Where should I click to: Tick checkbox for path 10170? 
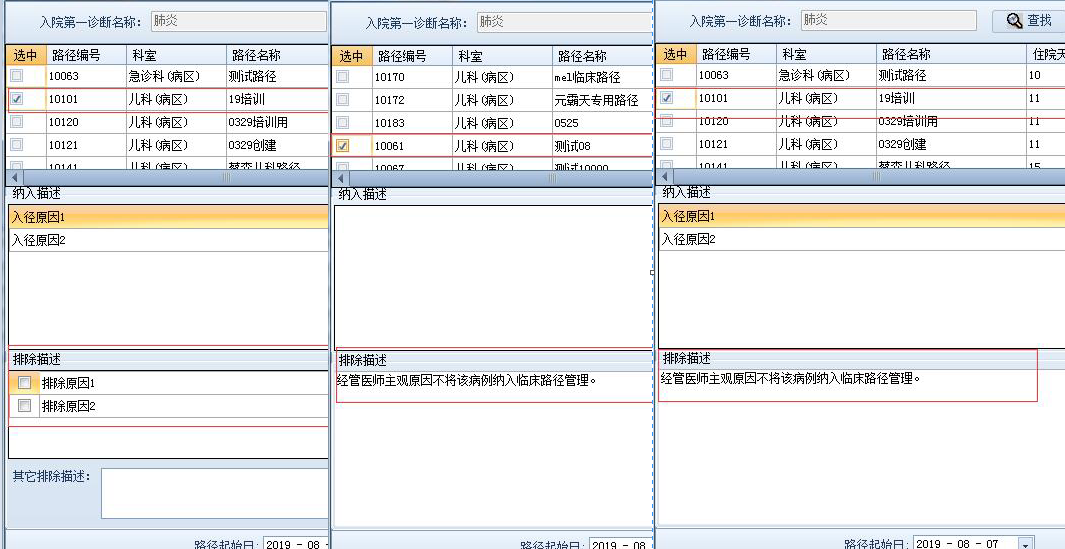343,77
